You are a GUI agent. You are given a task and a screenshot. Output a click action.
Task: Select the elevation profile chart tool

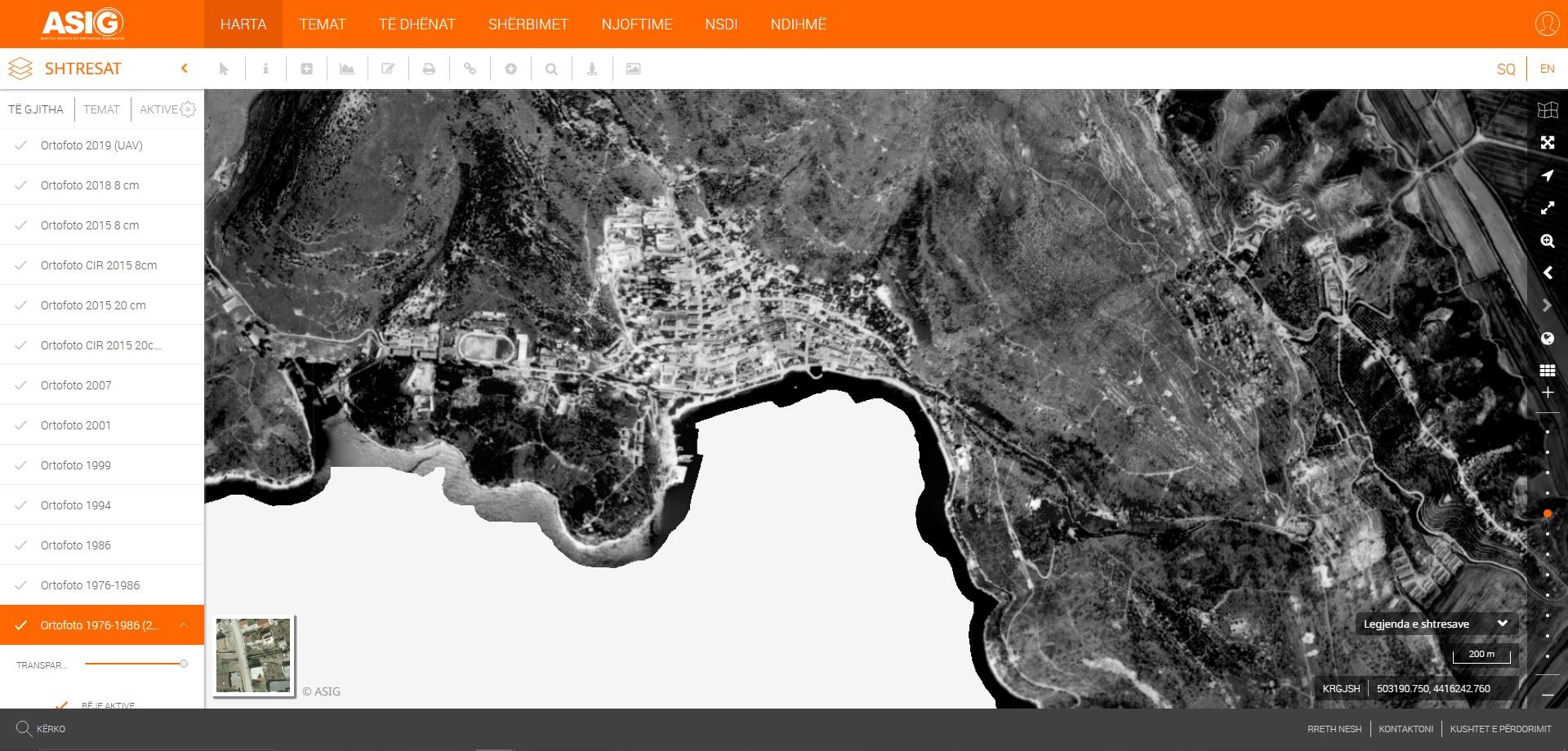[x=347, y=69]
